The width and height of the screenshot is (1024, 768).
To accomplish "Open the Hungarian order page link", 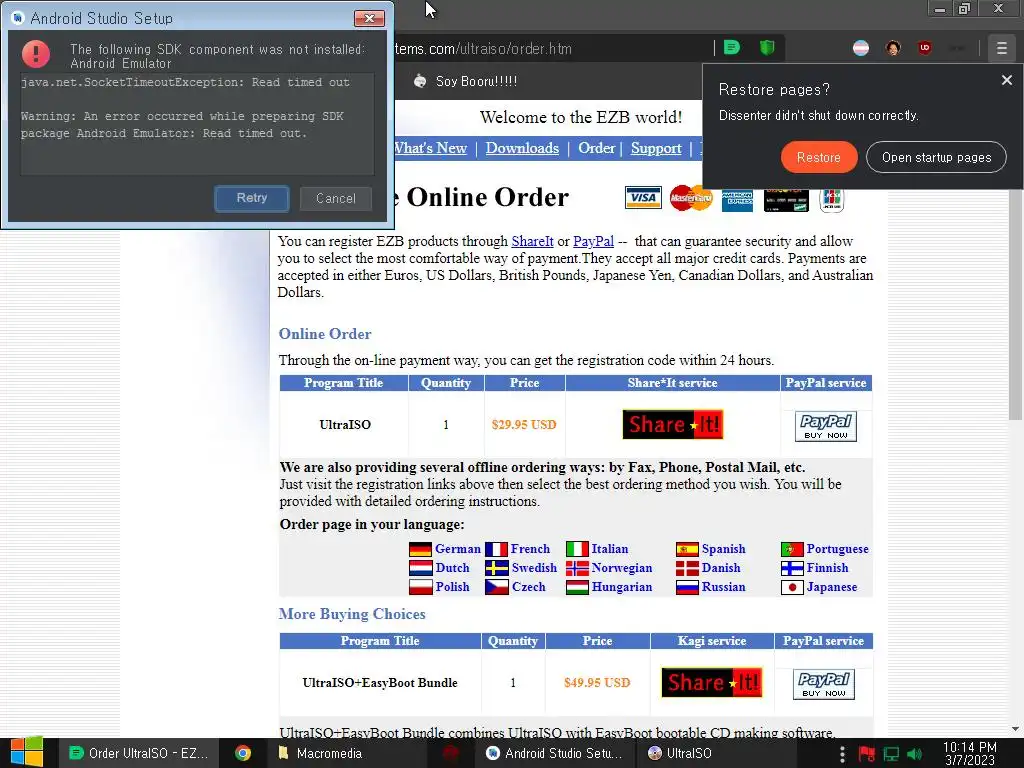I will 622,587.
